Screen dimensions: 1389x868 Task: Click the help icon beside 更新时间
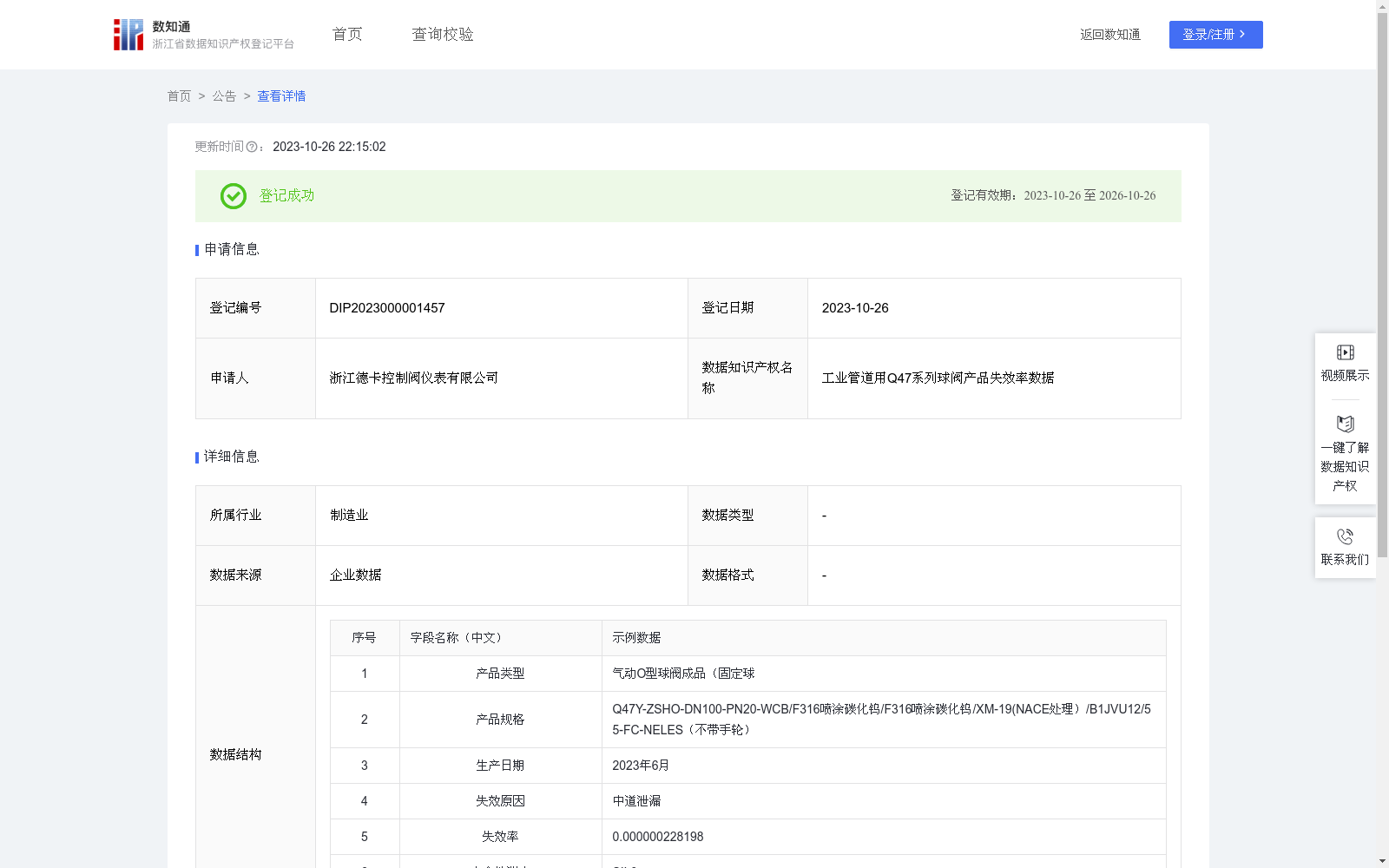coord(252,148)
